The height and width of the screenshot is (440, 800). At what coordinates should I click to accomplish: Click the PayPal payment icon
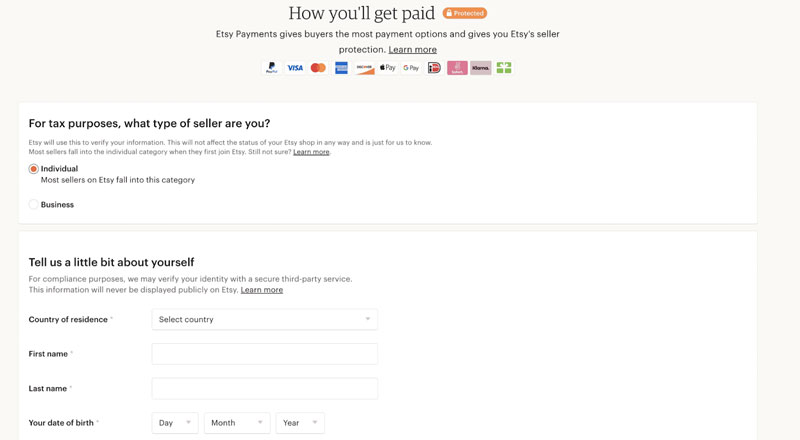[x=271, y=68]
